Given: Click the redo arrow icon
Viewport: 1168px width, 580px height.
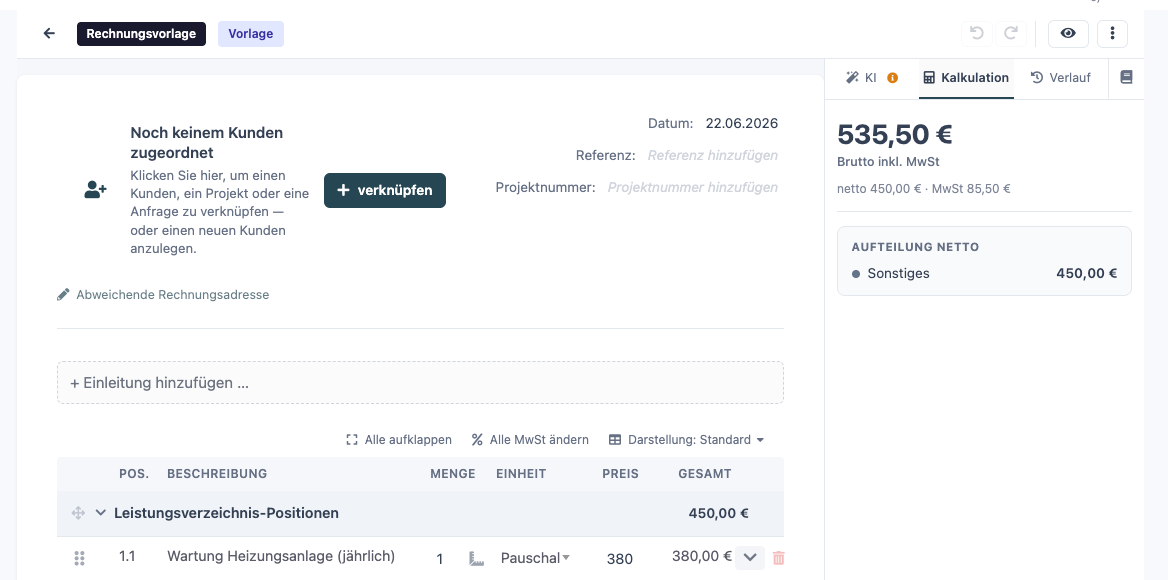Looking at the screenshot, I should click(x=1011, y=34).
